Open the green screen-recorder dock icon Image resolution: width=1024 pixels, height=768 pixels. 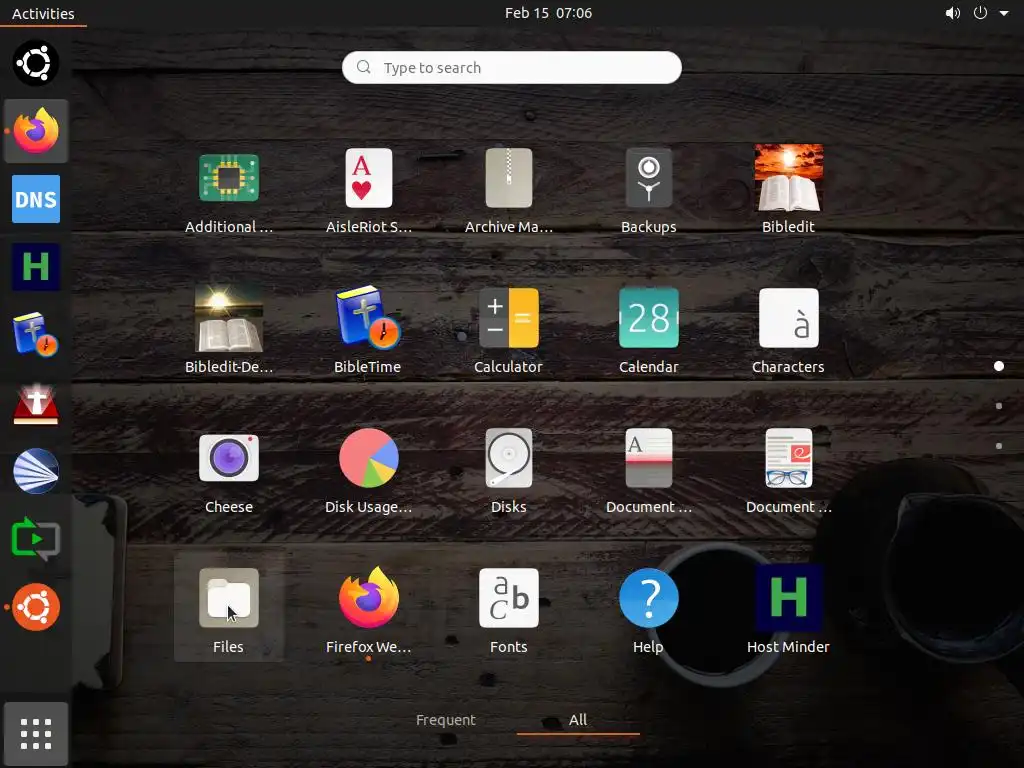36,539
